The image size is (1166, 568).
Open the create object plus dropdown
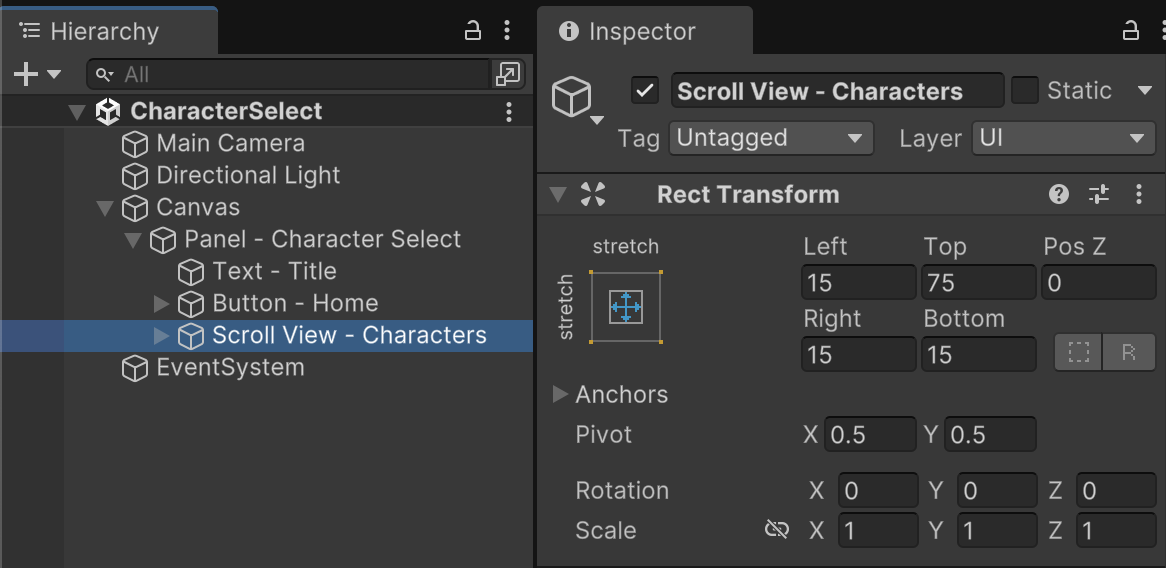[x=37, y=74]
